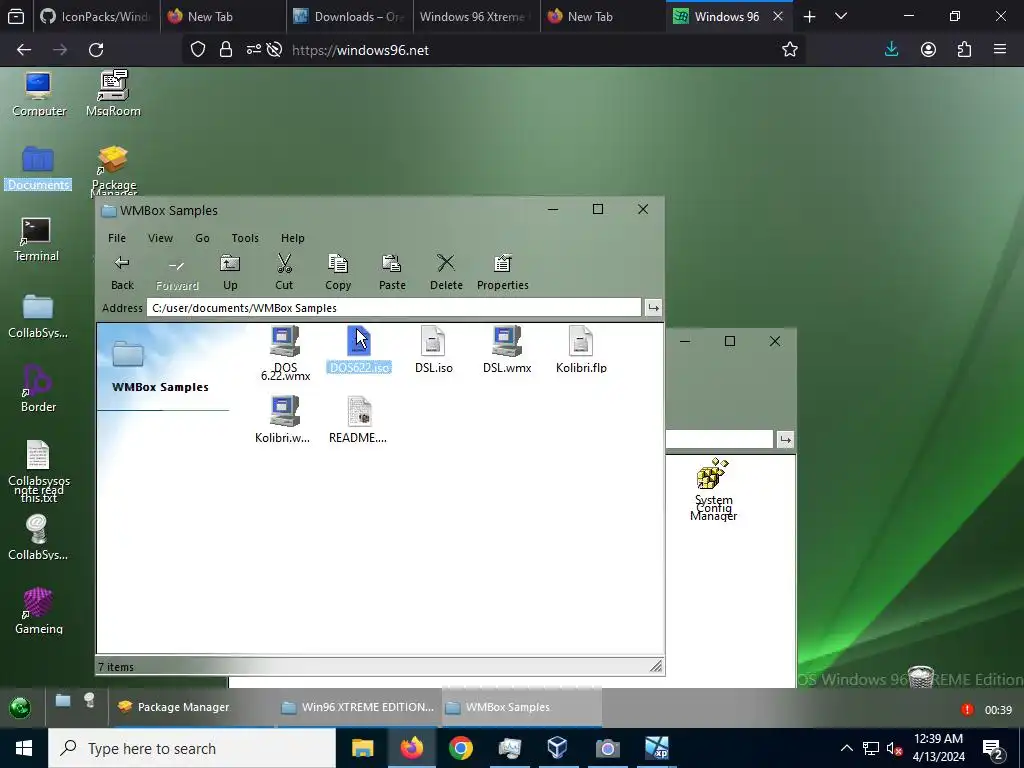Click the Windows taskbar search box
The image size is (1024, 768).
[x=192, y=748]
